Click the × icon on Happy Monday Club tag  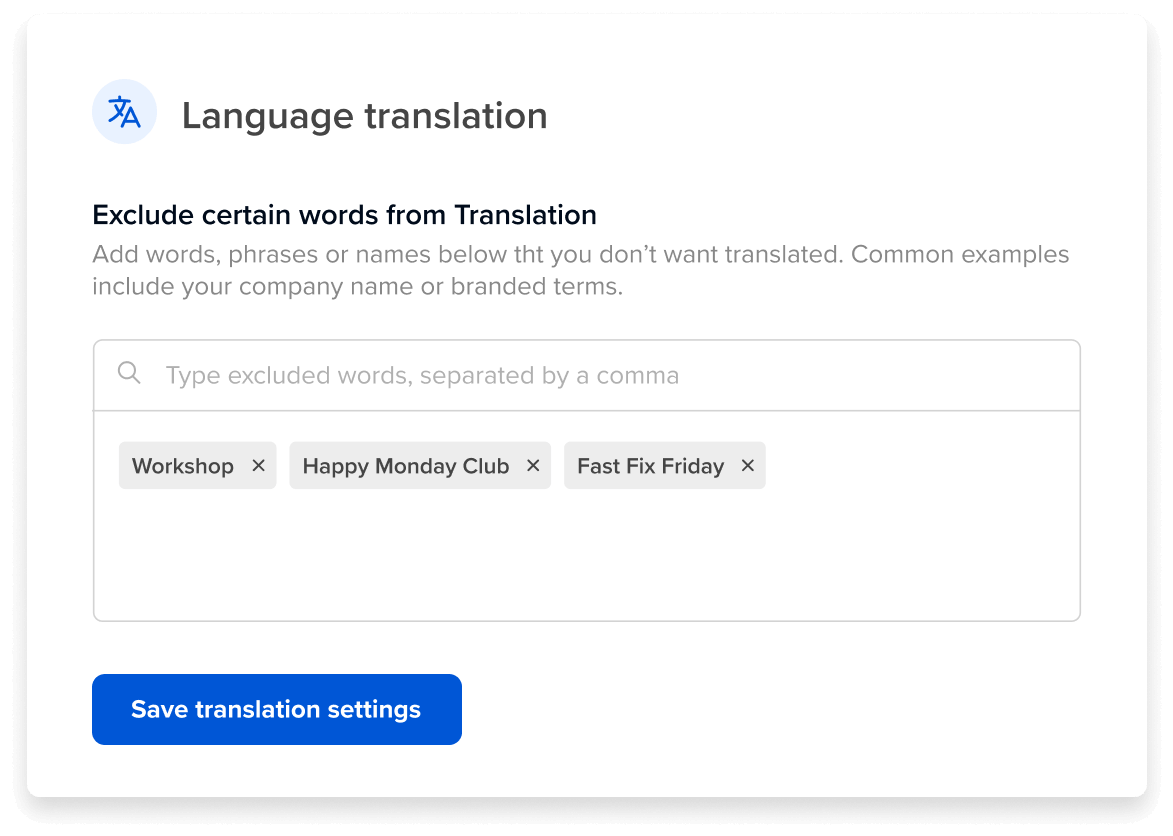(x=532, y=465)
